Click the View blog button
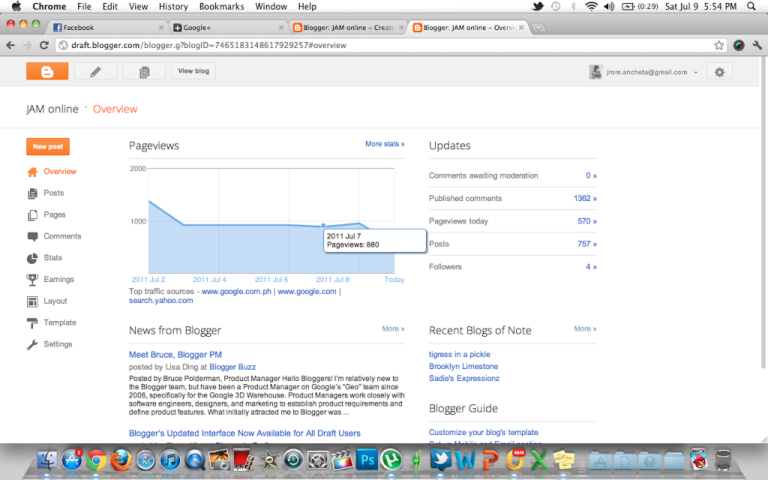 193,71
